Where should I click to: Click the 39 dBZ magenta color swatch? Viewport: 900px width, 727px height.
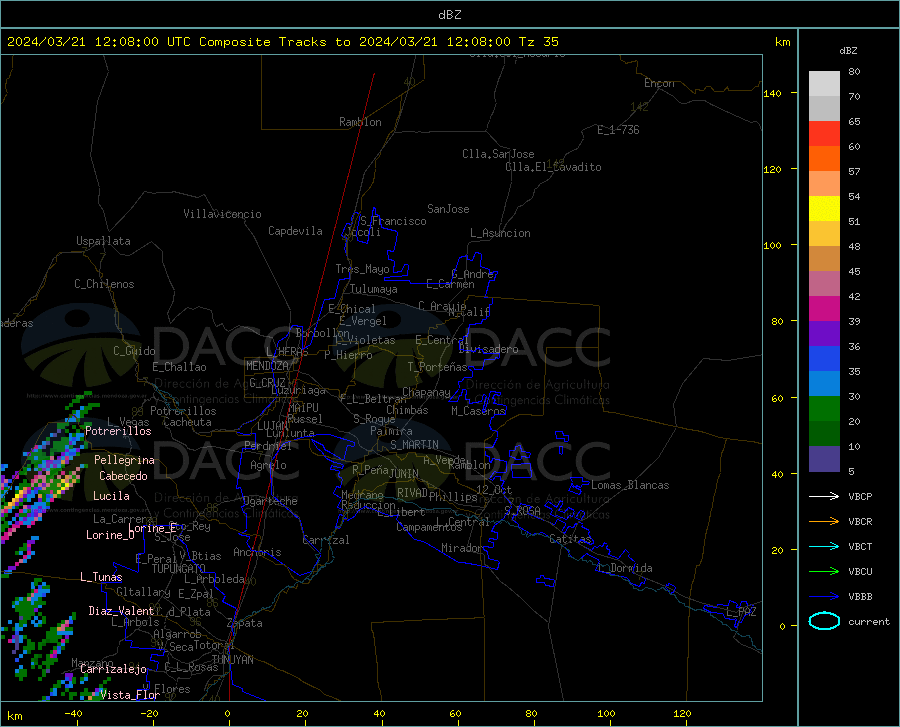pyautogui.click(x=824, y=309)
